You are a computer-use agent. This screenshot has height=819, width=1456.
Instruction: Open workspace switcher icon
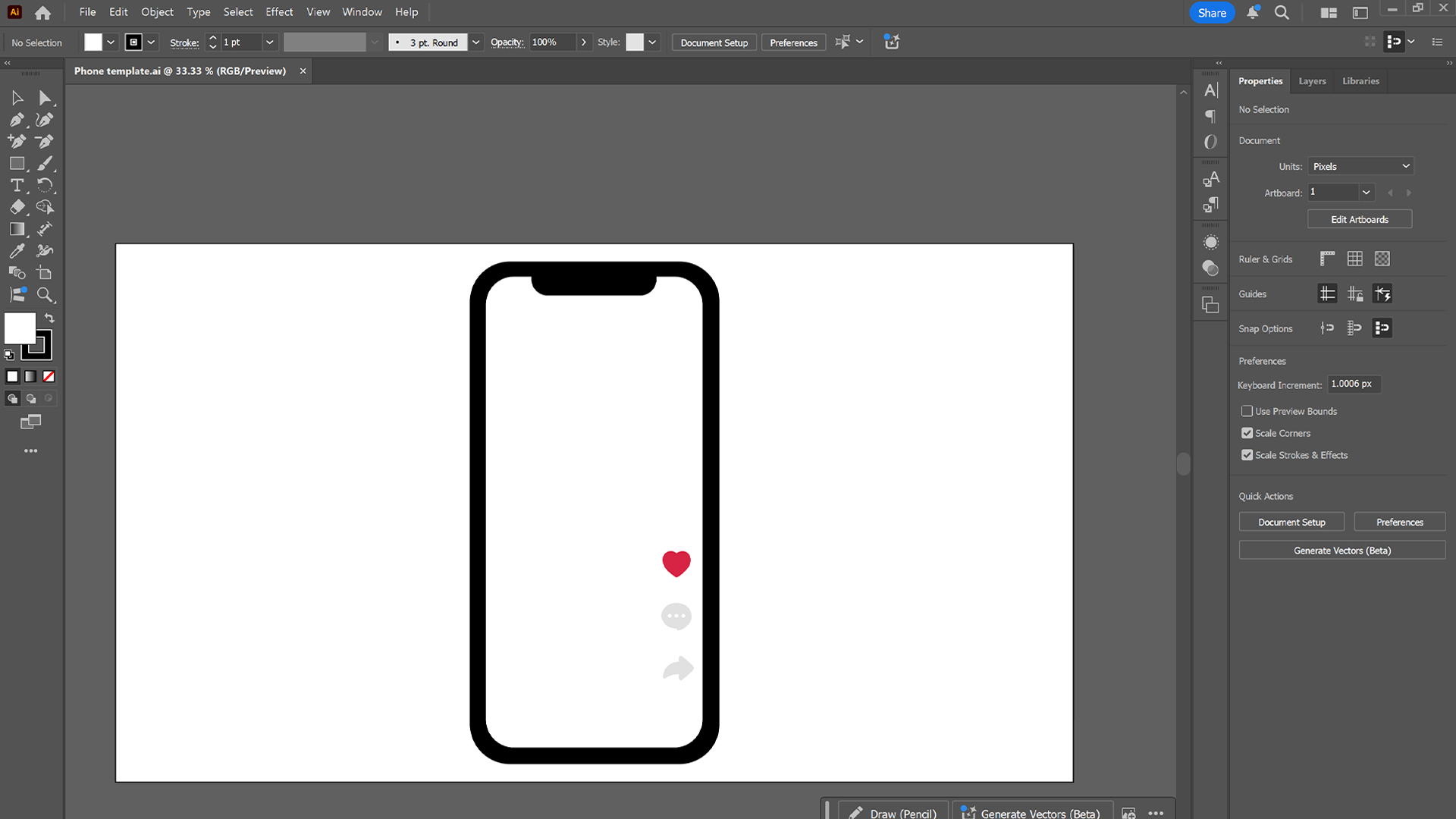(1360, 13)
